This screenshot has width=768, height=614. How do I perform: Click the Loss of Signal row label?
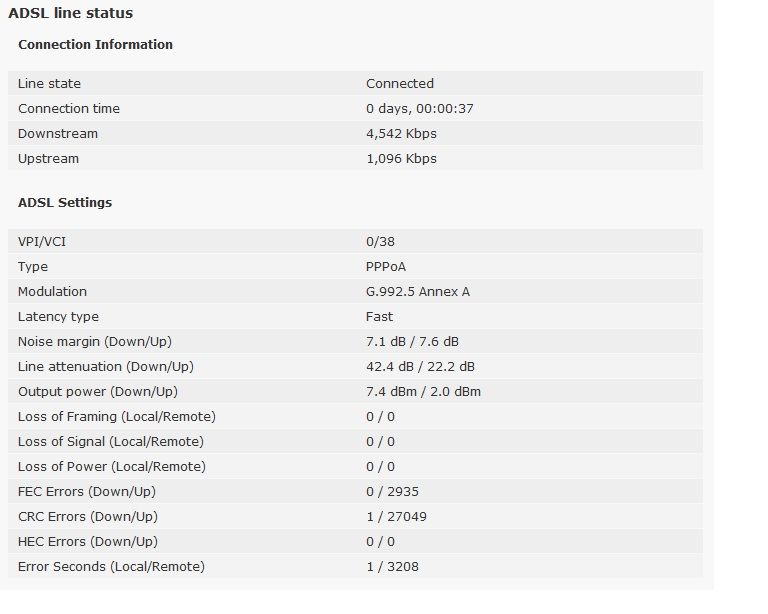[111, 442]
